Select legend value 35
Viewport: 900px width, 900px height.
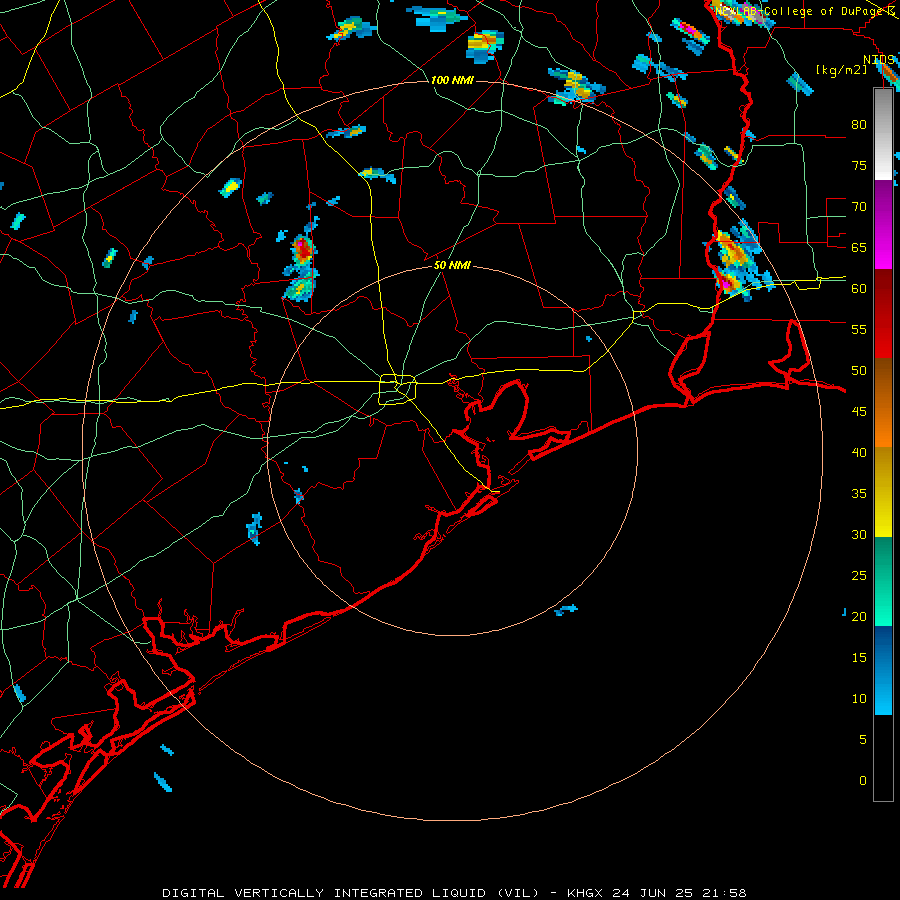859,494
